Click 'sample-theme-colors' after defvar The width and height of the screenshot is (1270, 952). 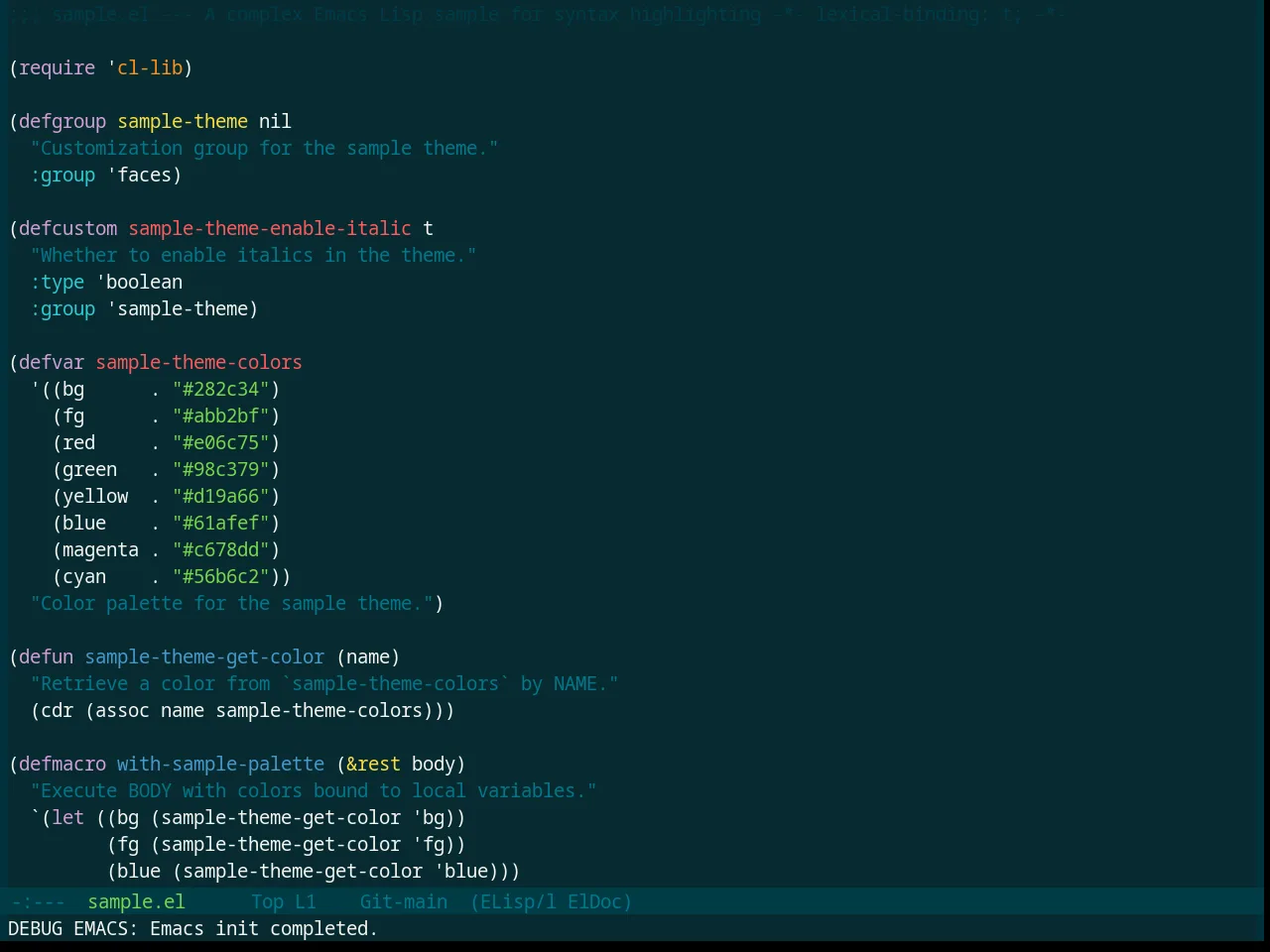pyautogui.click(x=198, y=362)
